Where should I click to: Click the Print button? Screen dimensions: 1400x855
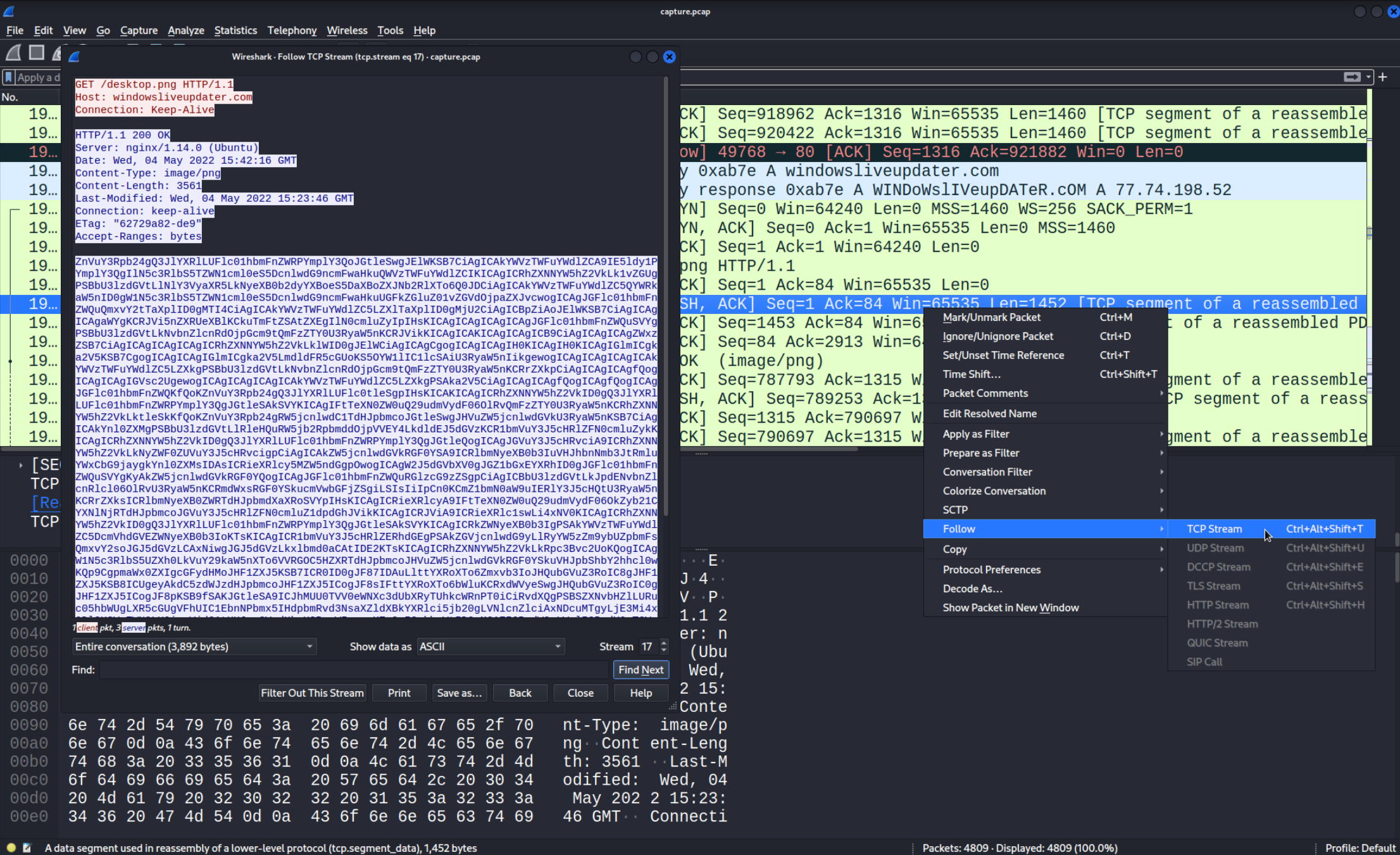tap(399, 693)
